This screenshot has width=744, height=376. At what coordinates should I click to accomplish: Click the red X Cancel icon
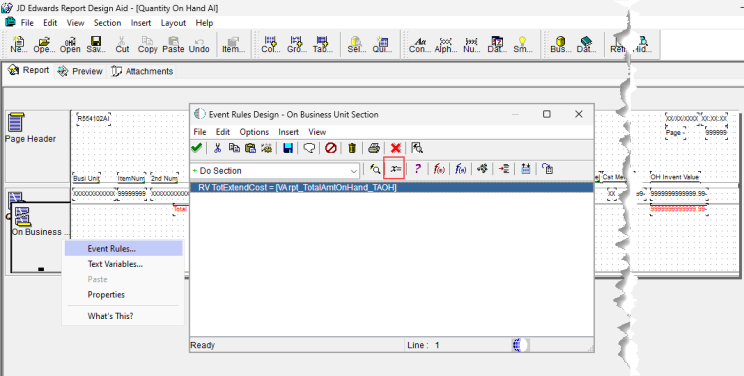pyautogui.click(x=395, y=148)
